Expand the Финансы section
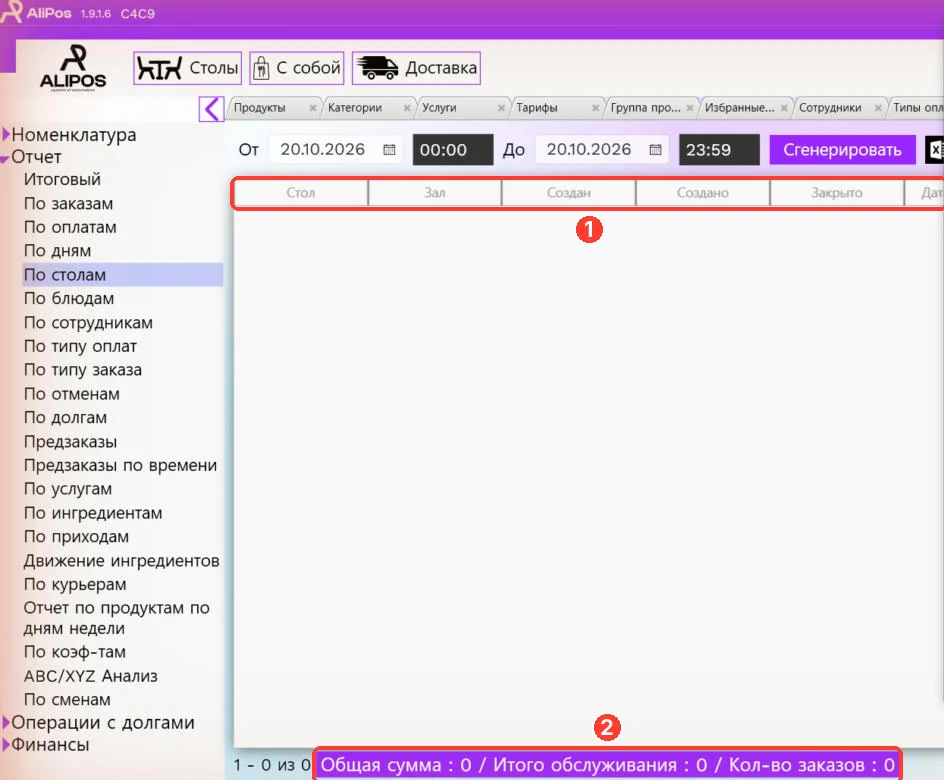Screen dimensions: 944x780 (x=7, y=745)
